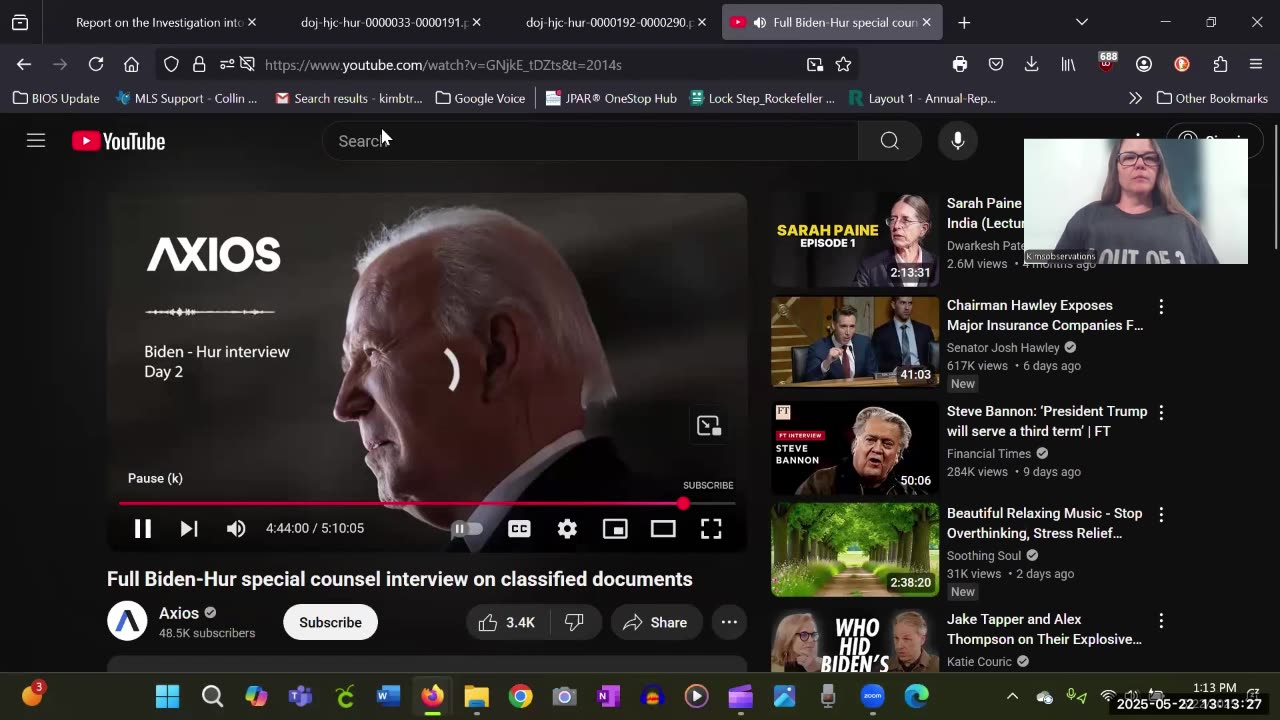Screen dimensions: 1280x720
Task: Open the Steve Bannon FT interview thumbnail
Action: click(855, 449)
